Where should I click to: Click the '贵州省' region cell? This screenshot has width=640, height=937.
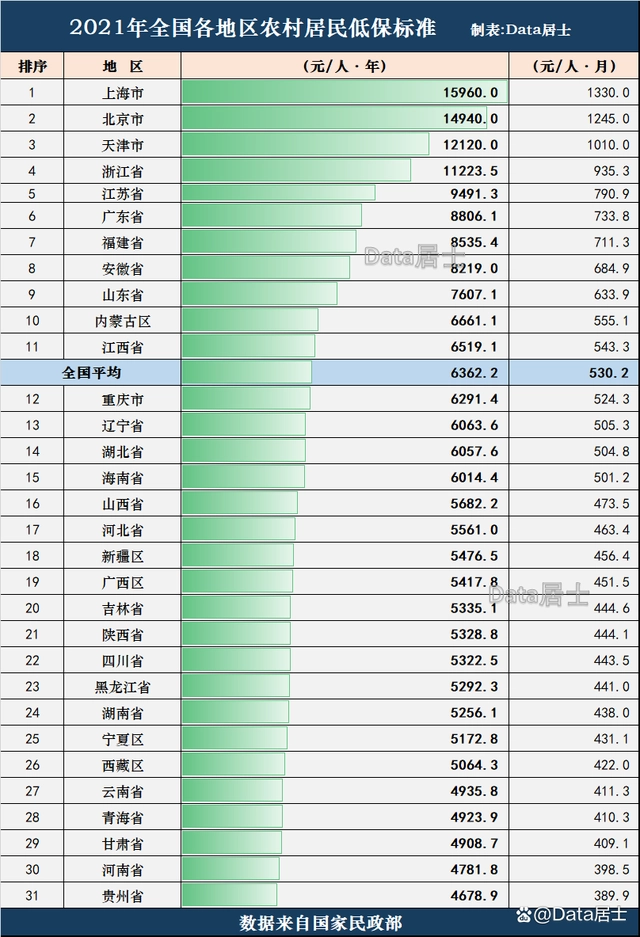click(123, 896)
